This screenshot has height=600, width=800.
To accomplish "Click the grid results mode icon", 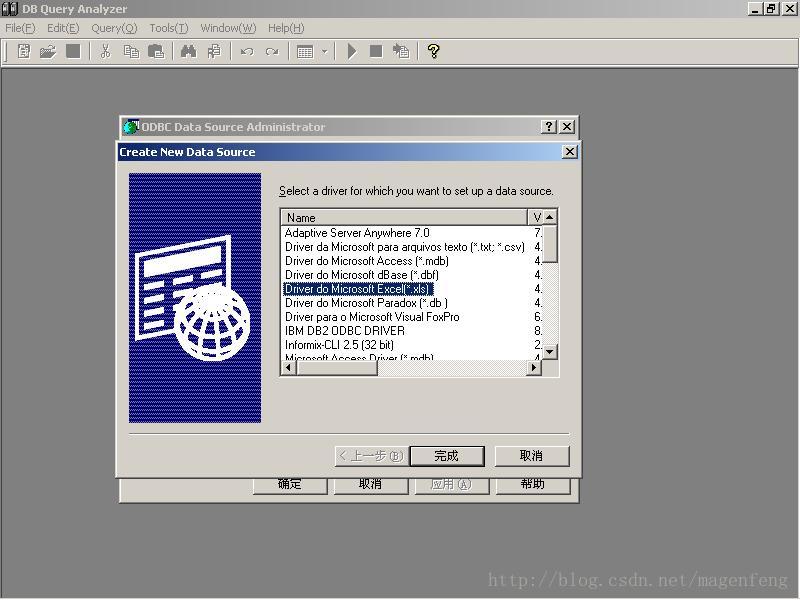I will [x=305, y=52].
